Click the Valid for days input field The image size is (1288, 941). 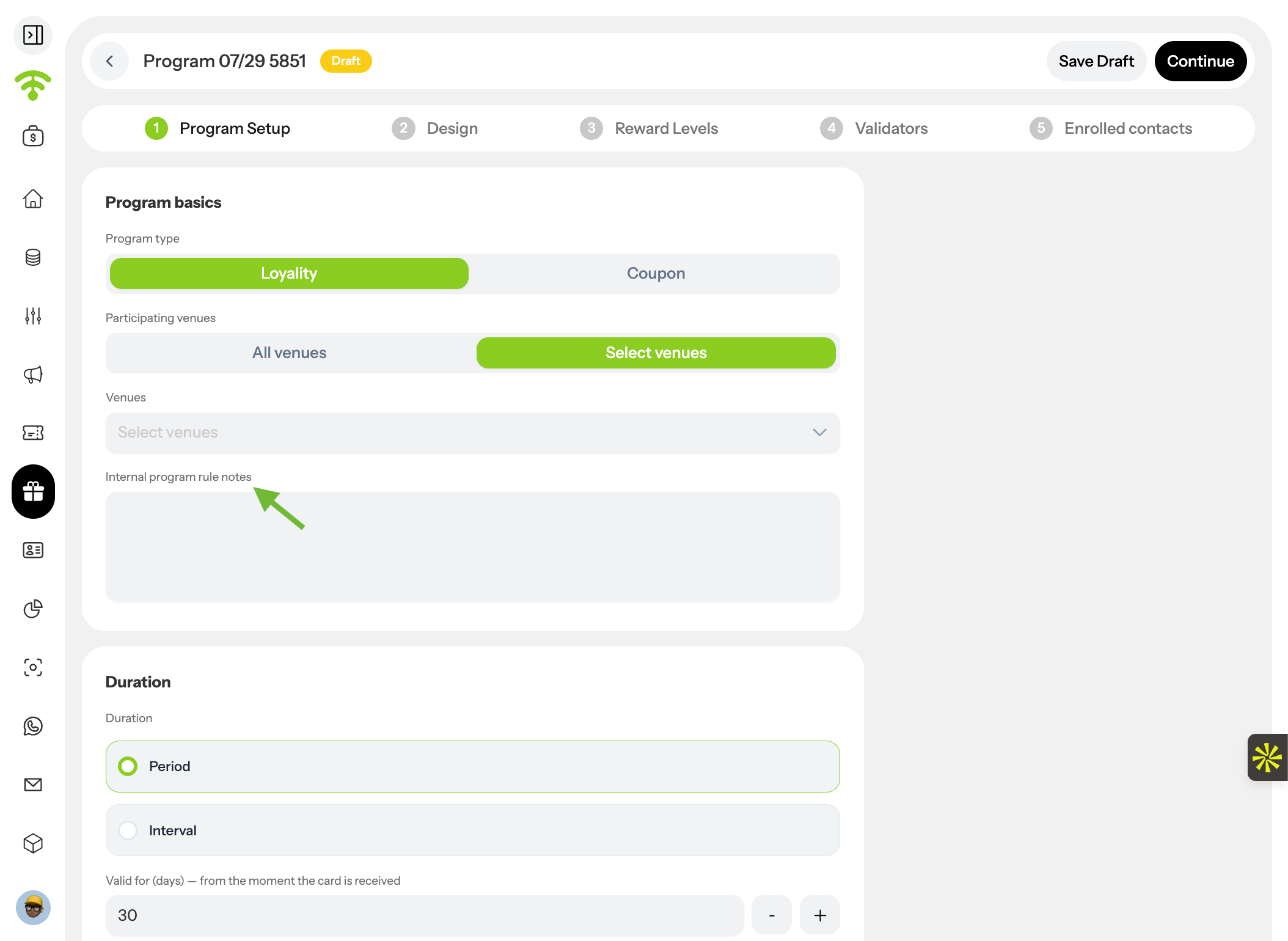point(425,915)
